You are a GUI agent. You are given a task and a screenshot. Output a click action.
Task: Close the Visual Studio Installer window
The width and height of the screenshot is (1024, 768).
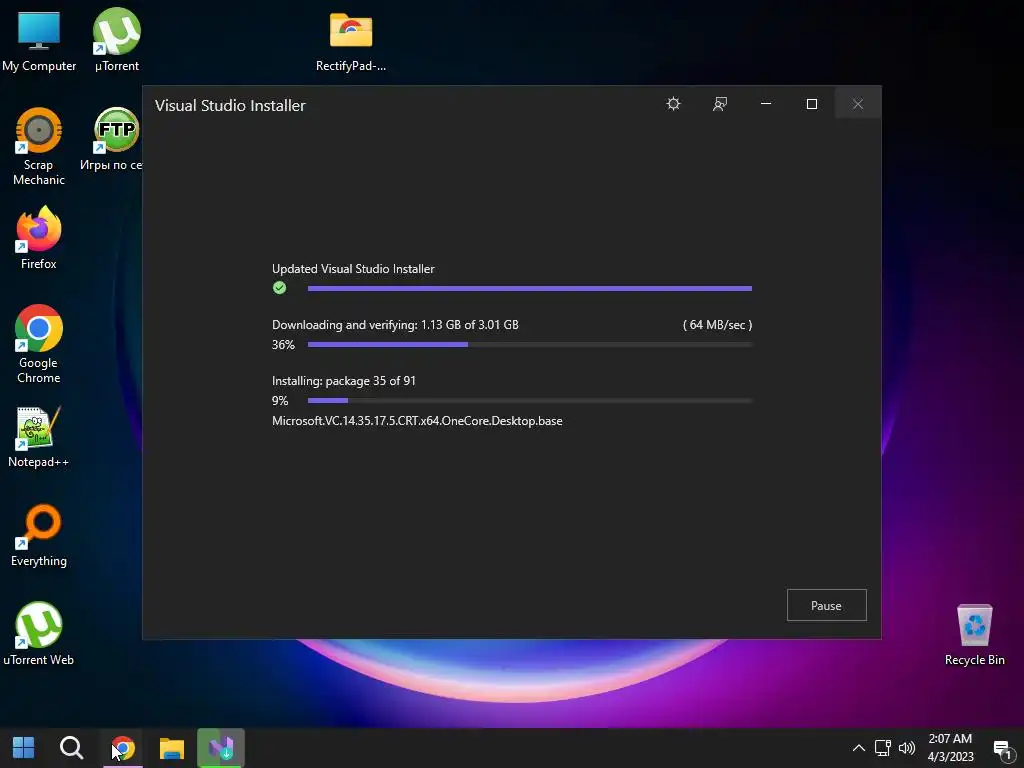(857, 104)
